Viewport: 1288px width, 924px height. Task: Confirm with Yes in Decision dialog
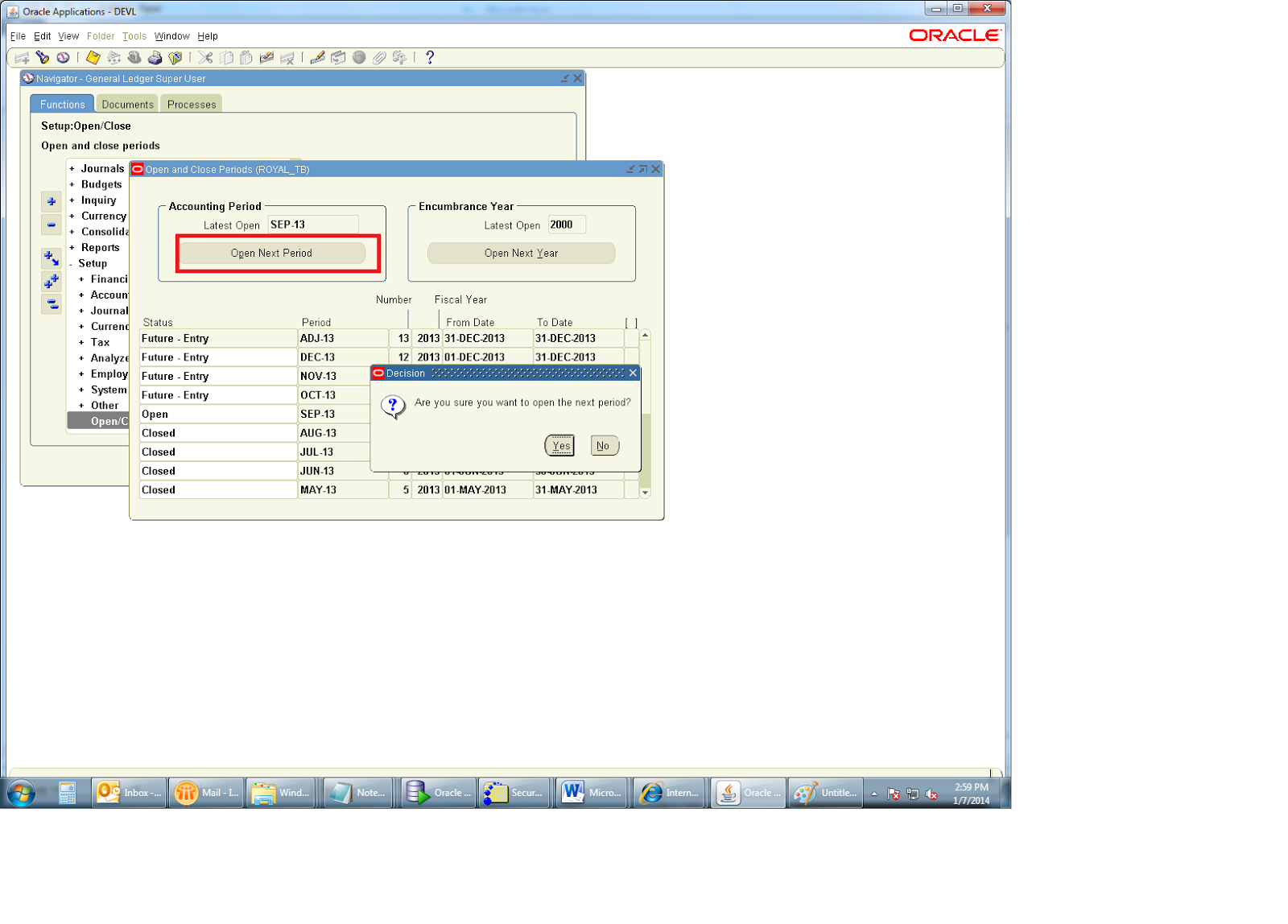point(559,446)
